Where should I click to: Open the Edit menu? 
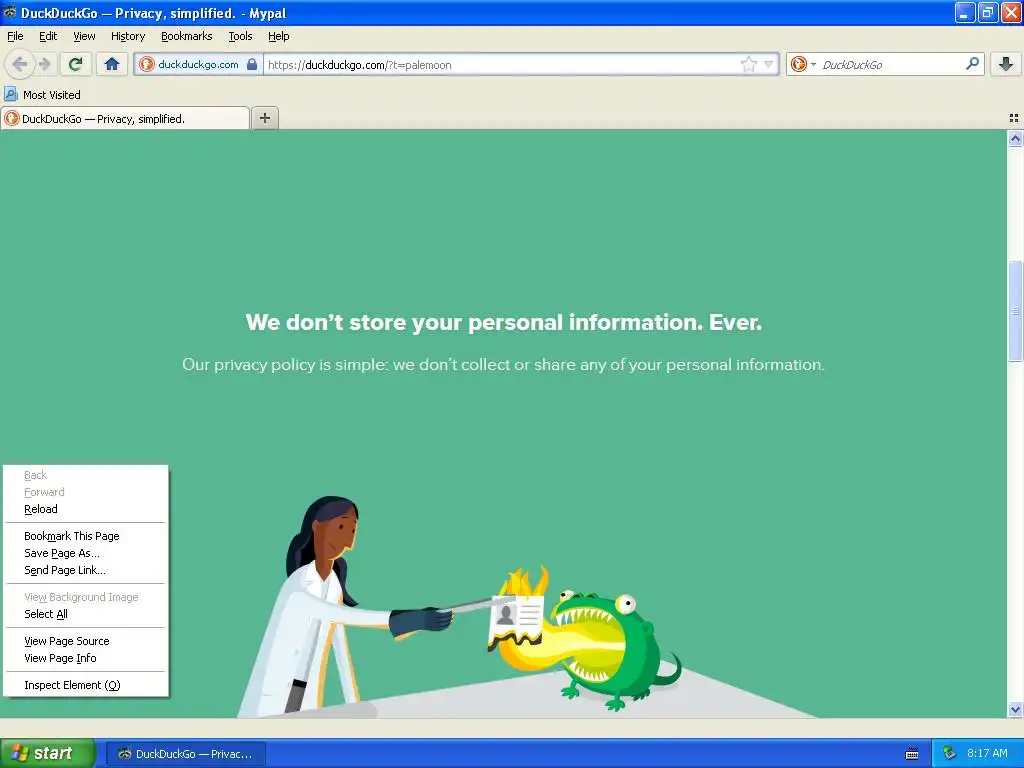click(48, 36)
